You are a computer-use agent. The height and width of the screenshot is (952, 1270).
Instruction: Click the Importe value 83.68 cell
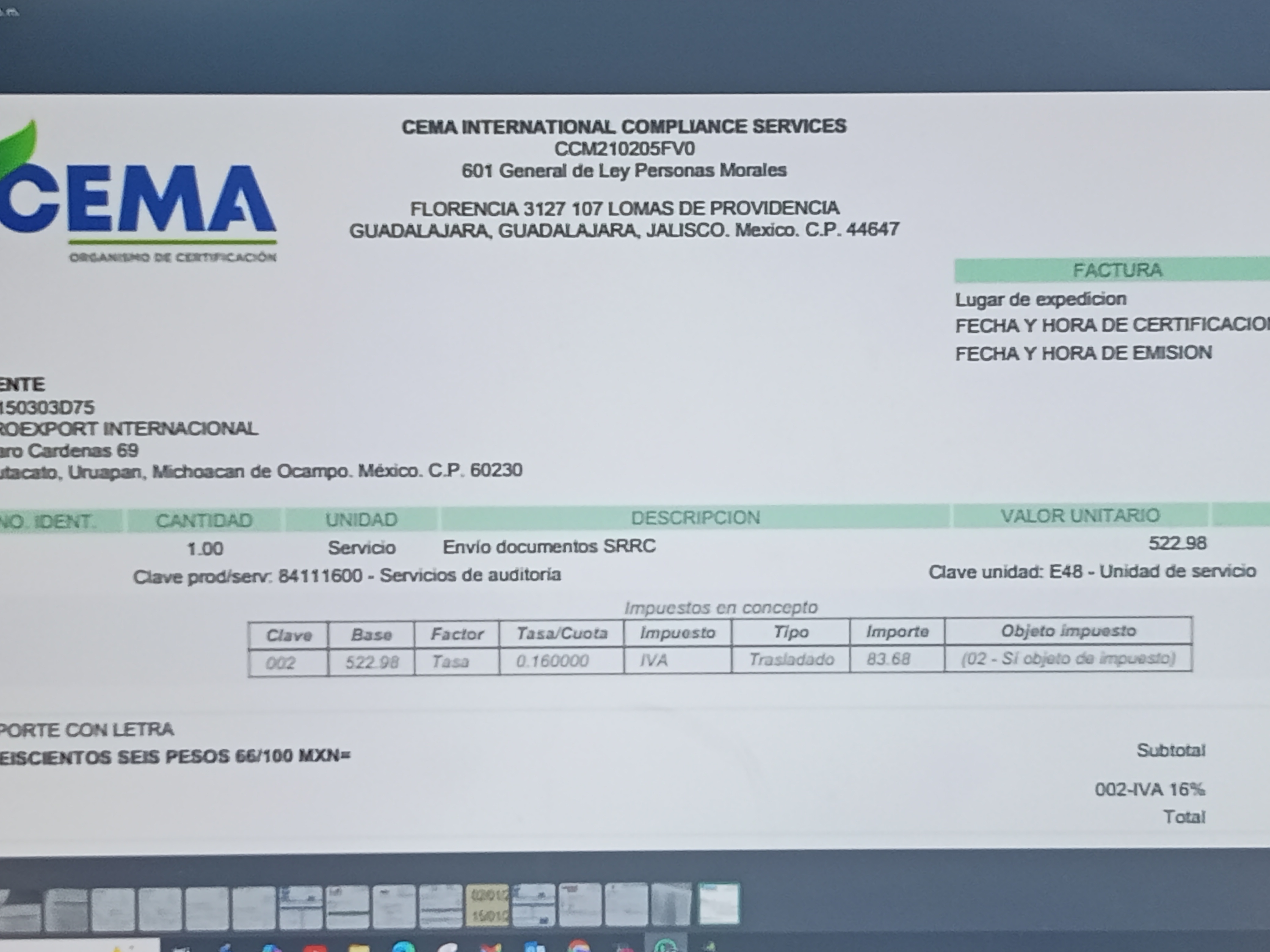pos(888,659)
